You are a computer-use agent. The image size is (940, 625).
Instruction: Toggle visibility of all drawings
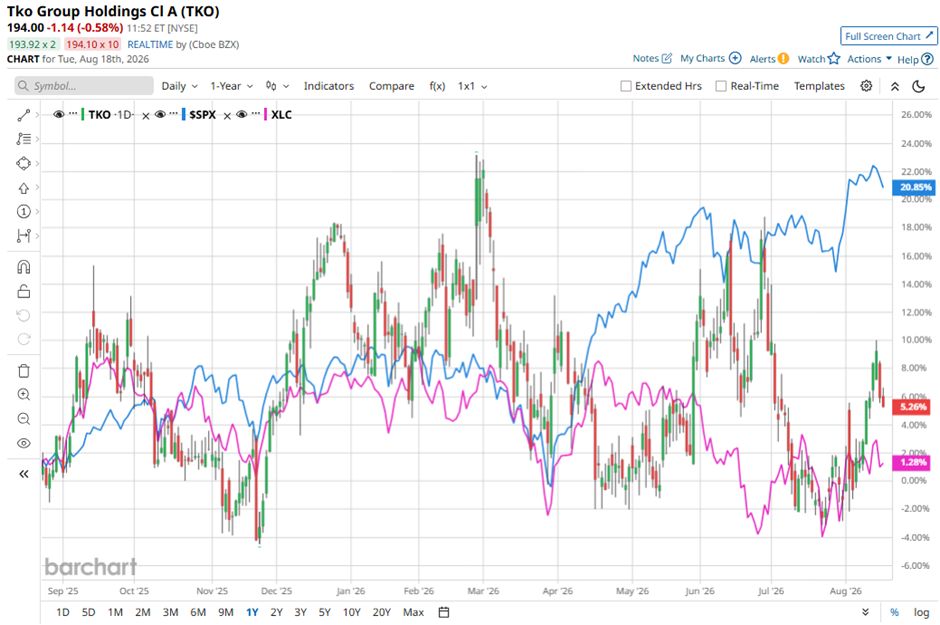point(23,443)
